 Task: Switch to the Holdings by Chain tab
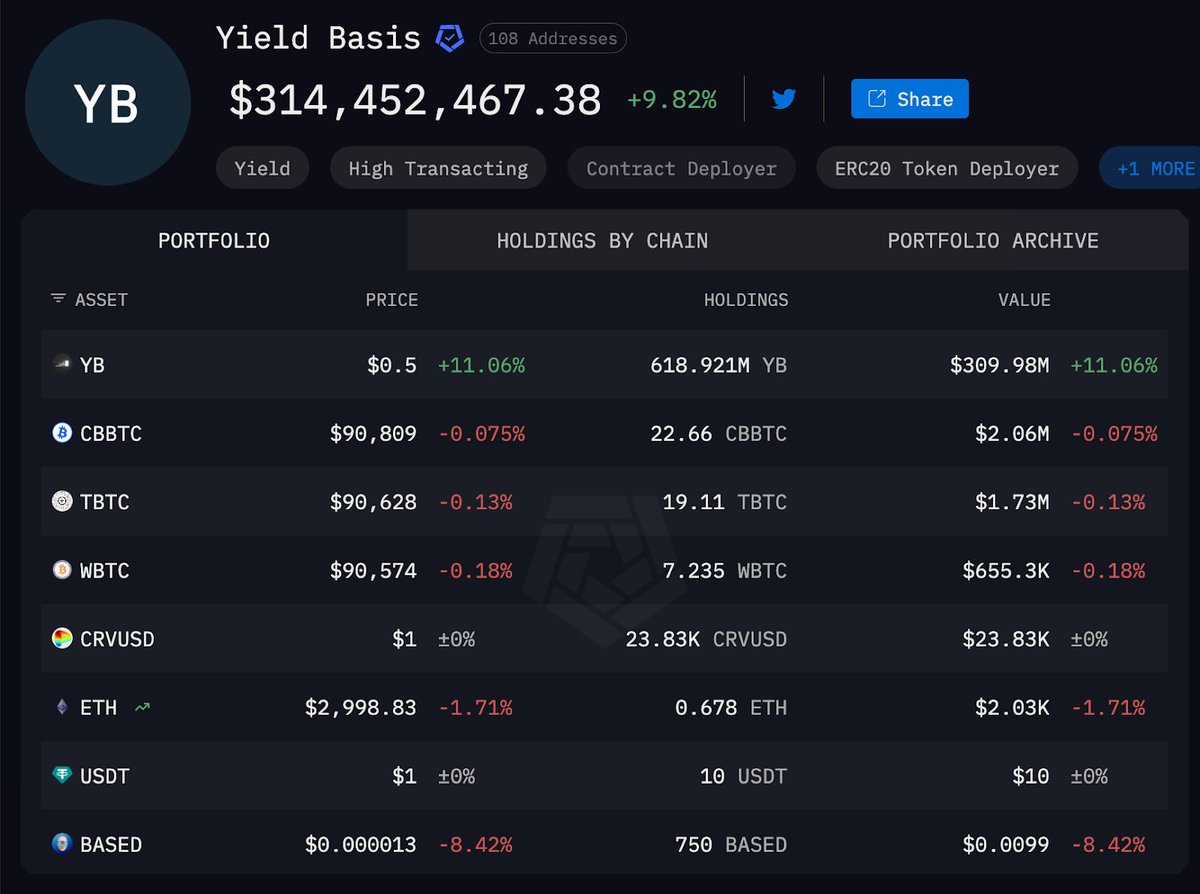click(602, 241)
